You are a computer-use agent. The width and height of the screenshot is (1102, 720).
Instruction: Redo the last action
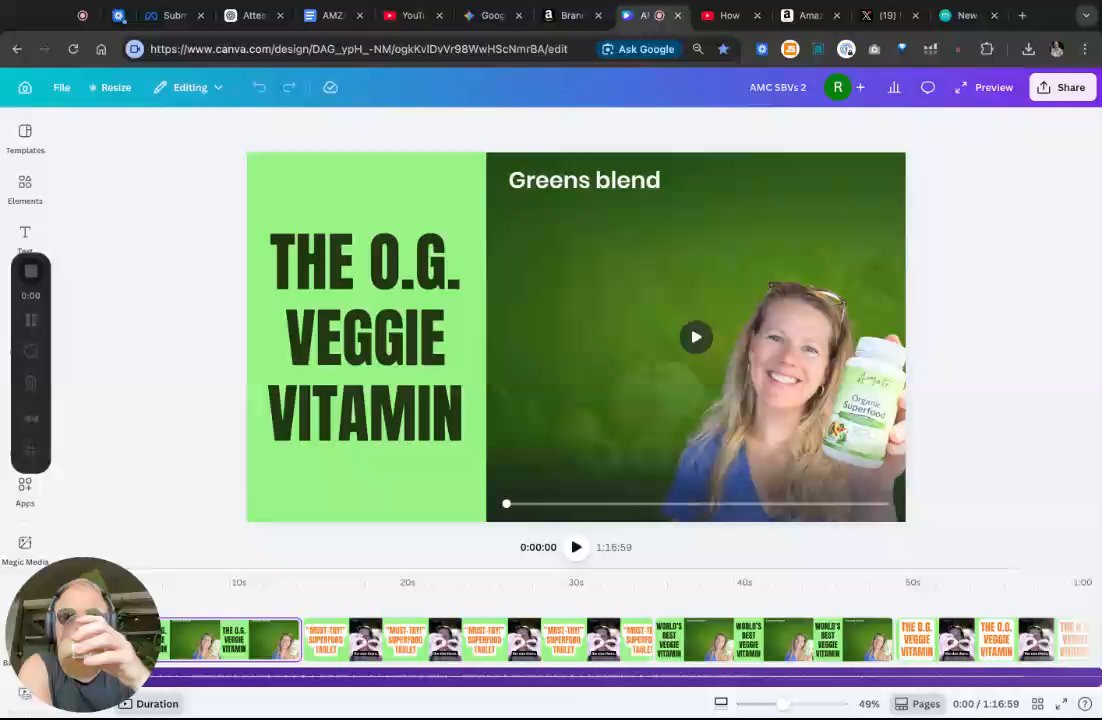(289, 87)
